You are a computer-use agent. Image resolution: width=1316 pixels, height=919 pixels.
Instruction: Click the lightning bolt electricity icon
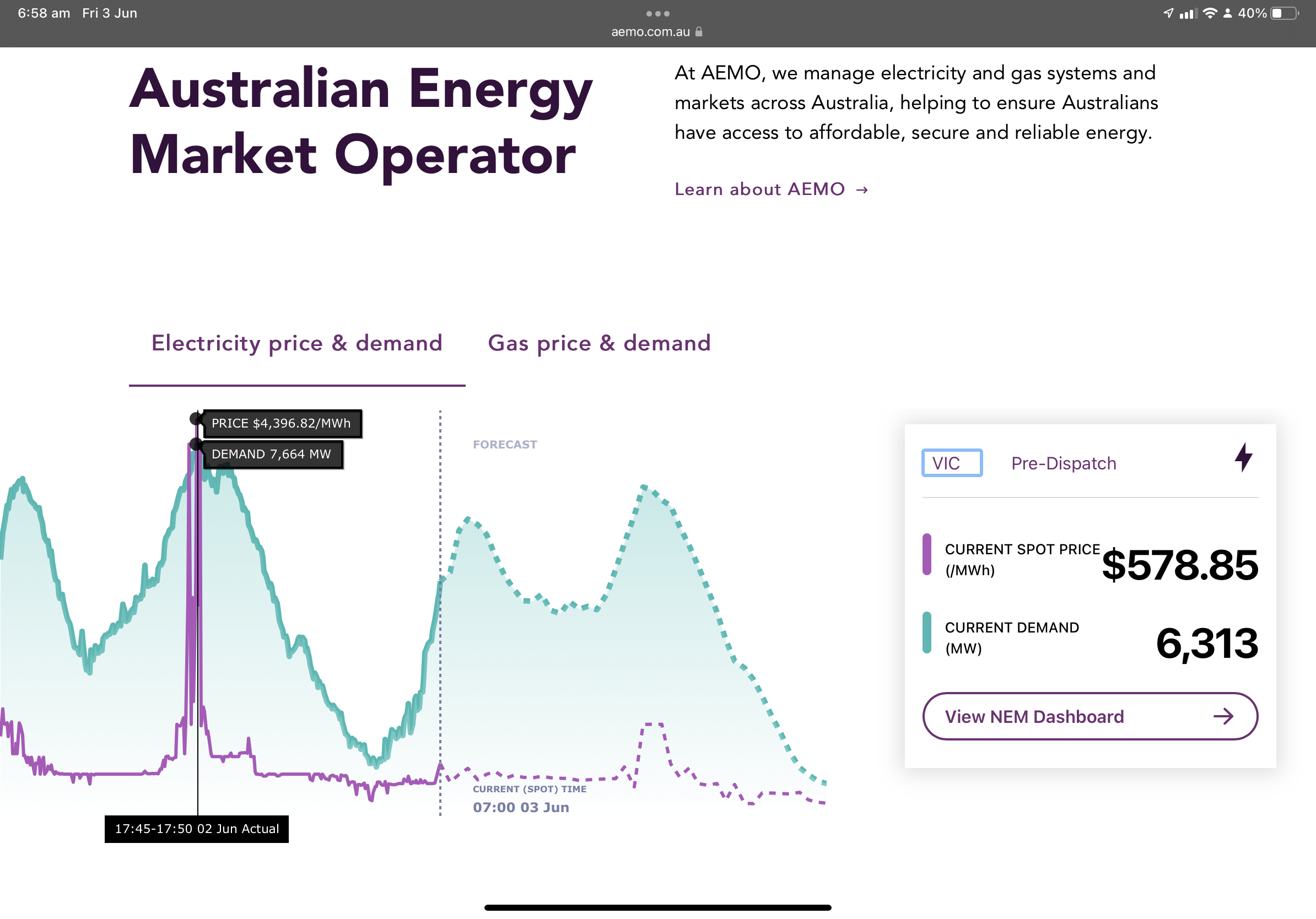click(x=1243, y=457)
